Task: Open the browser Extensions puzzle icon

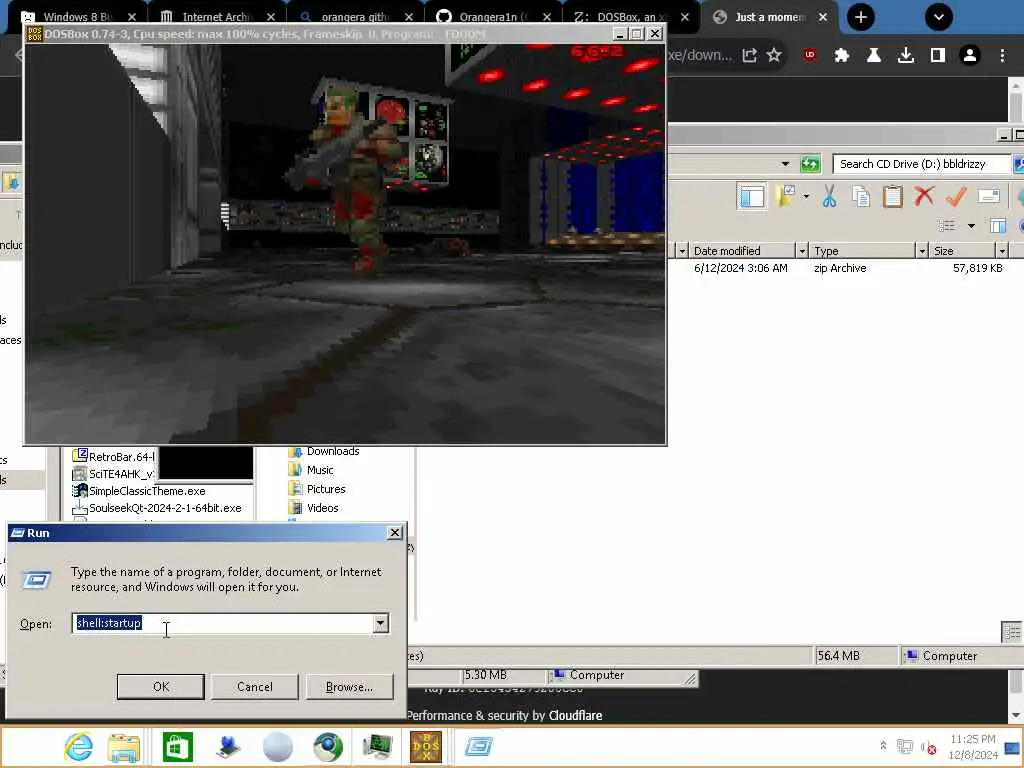Action: (x=842, y=56)
